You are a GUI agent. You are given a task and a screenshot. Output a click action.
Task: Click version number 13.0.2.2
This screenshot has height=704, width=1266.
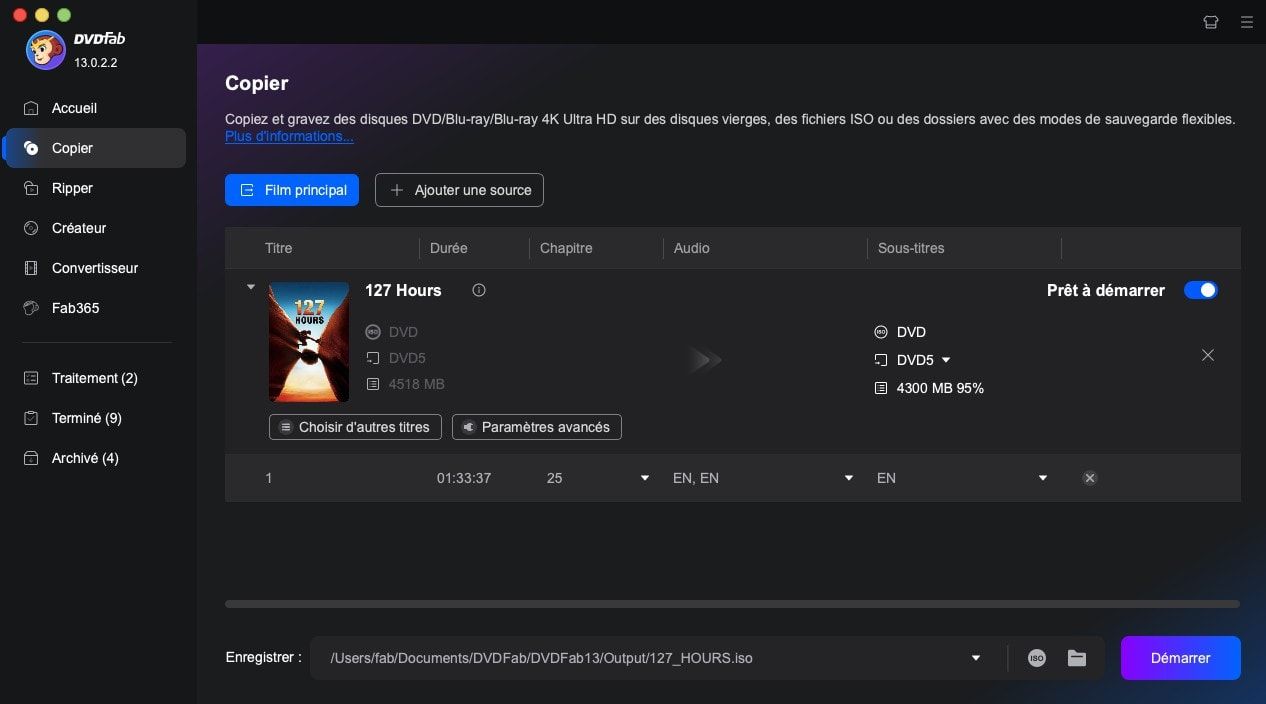coord(96,62)
